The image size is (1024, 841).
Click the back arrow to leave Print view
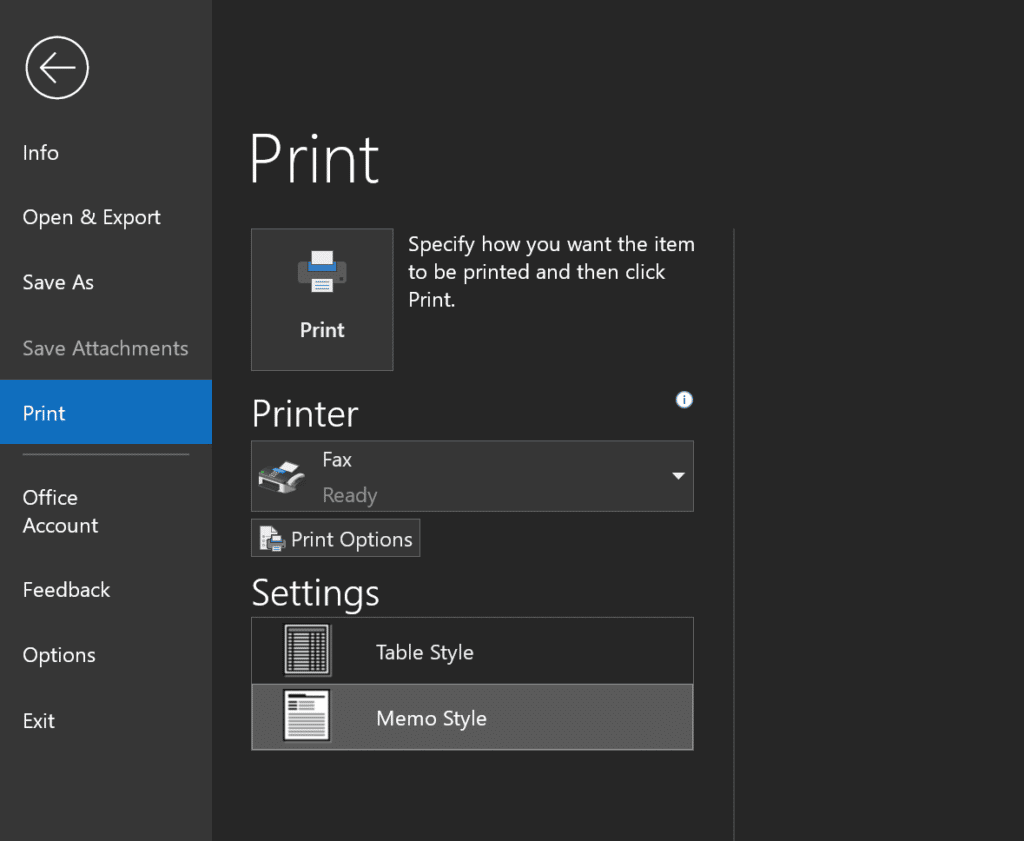click(57, 67)
